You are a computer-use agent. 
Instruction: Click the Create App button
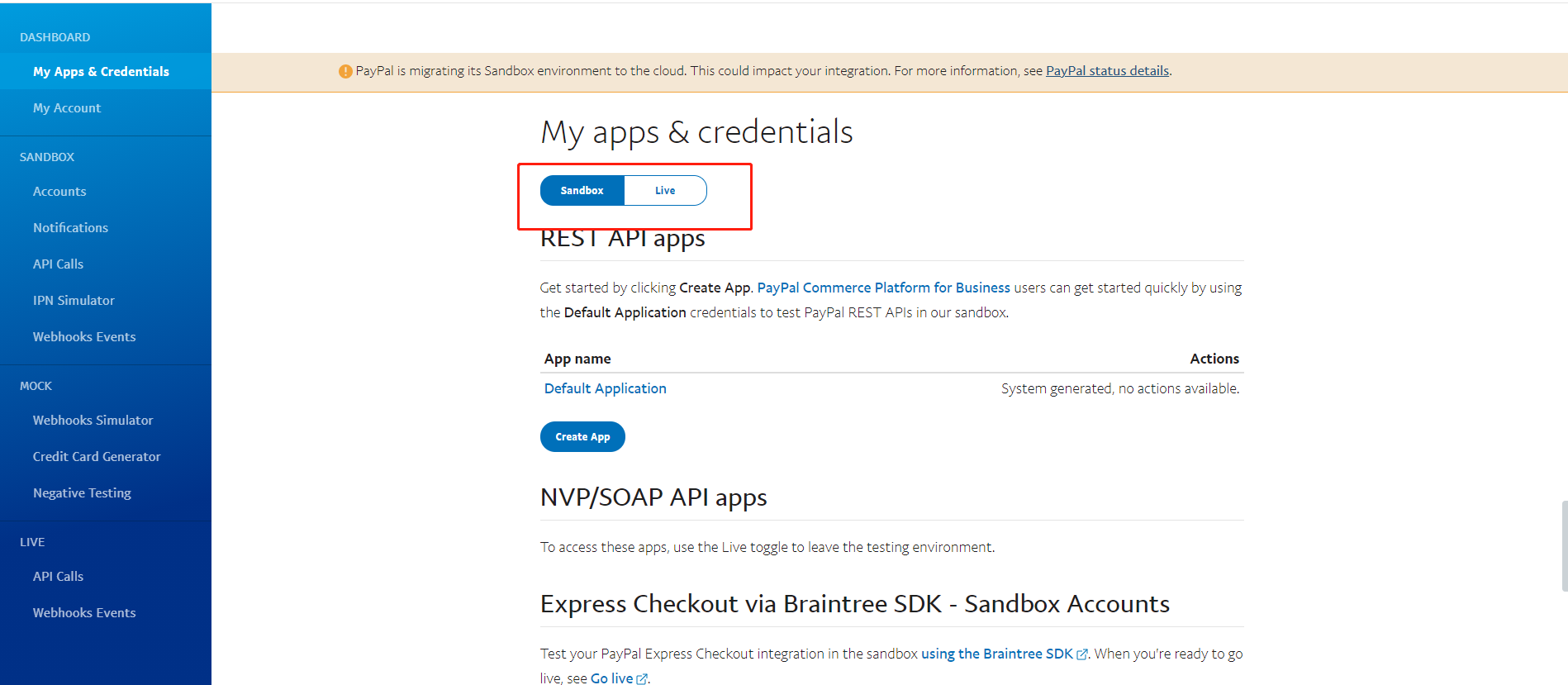582,436
